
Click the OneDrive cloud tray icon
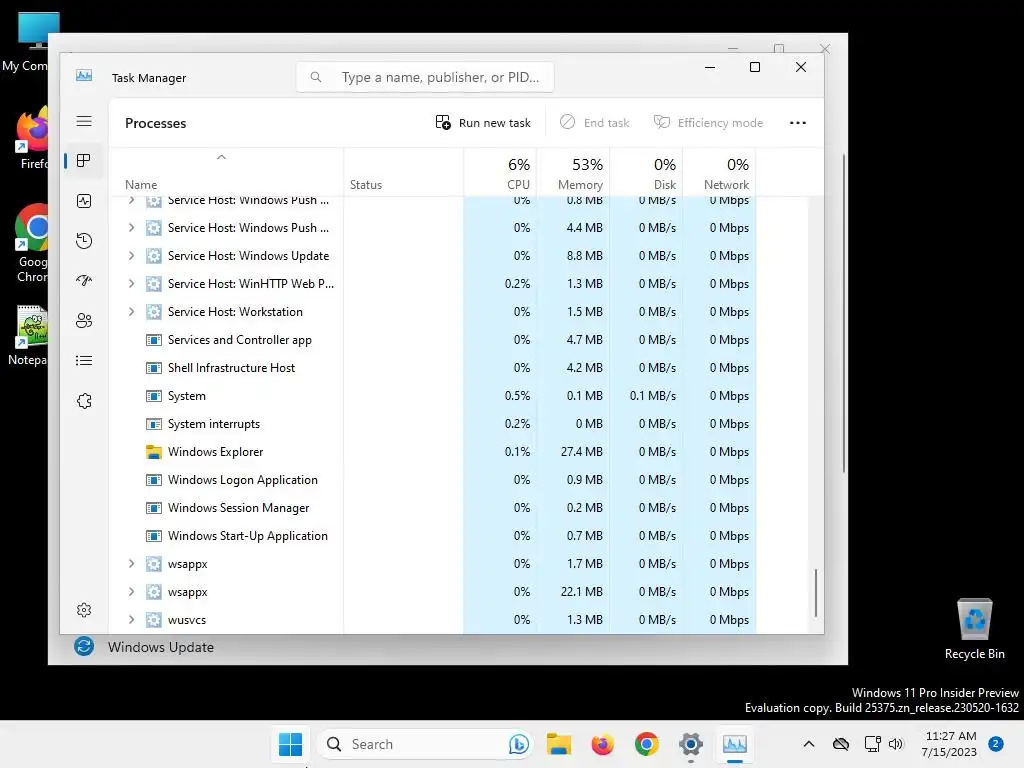point(841,744)
